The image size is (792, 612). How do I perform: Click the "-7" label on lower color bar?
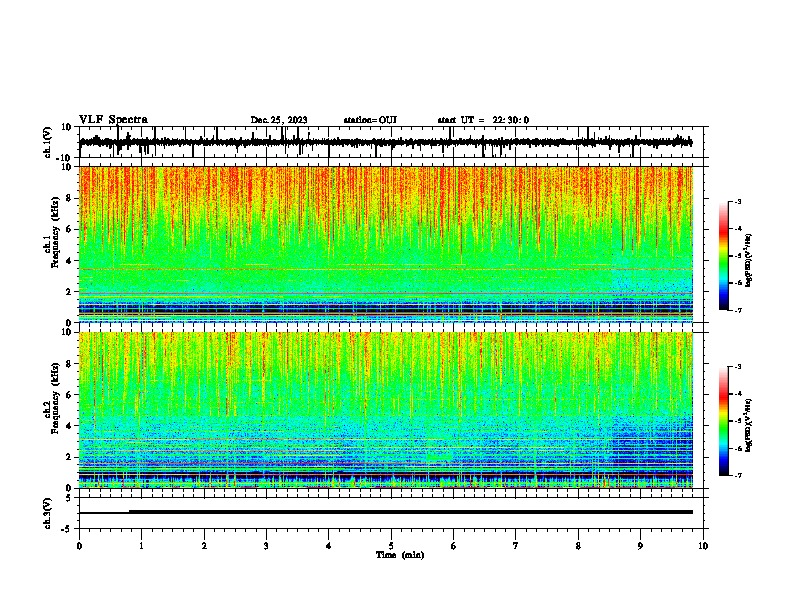click(x=737, y=475)
